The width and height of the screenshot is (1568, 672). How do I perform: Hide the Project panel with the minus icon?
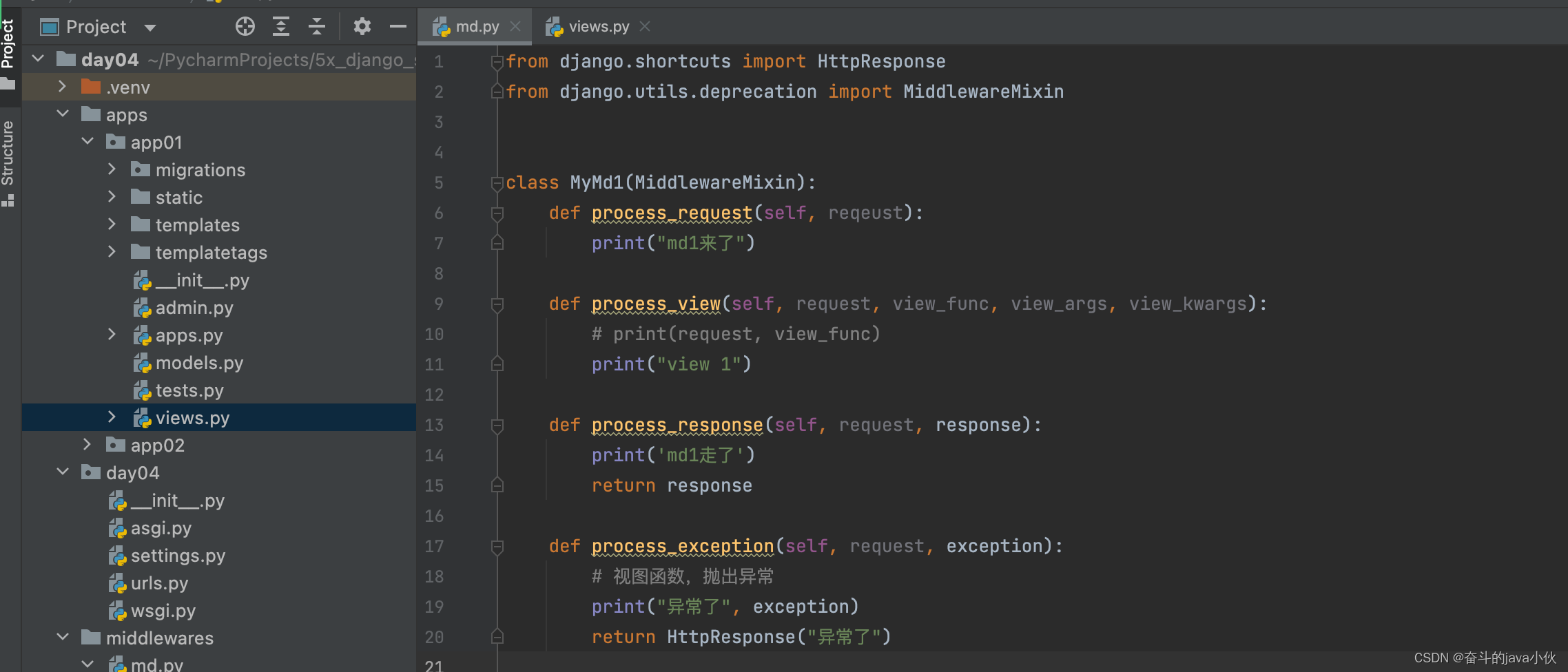click(x=398, y=27)
